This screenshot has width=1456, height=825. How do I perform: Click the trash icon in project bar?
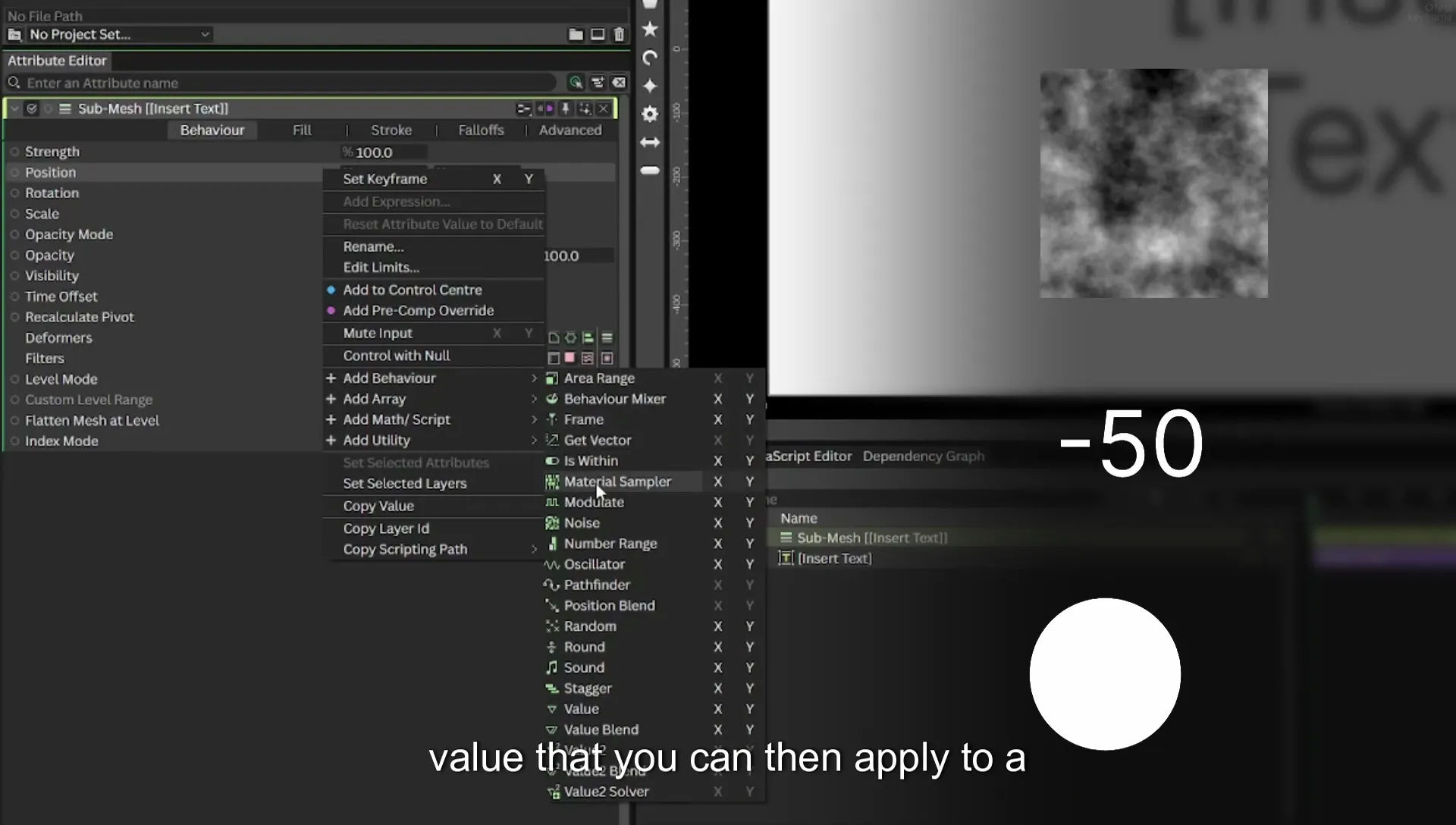tap(619, 35)
